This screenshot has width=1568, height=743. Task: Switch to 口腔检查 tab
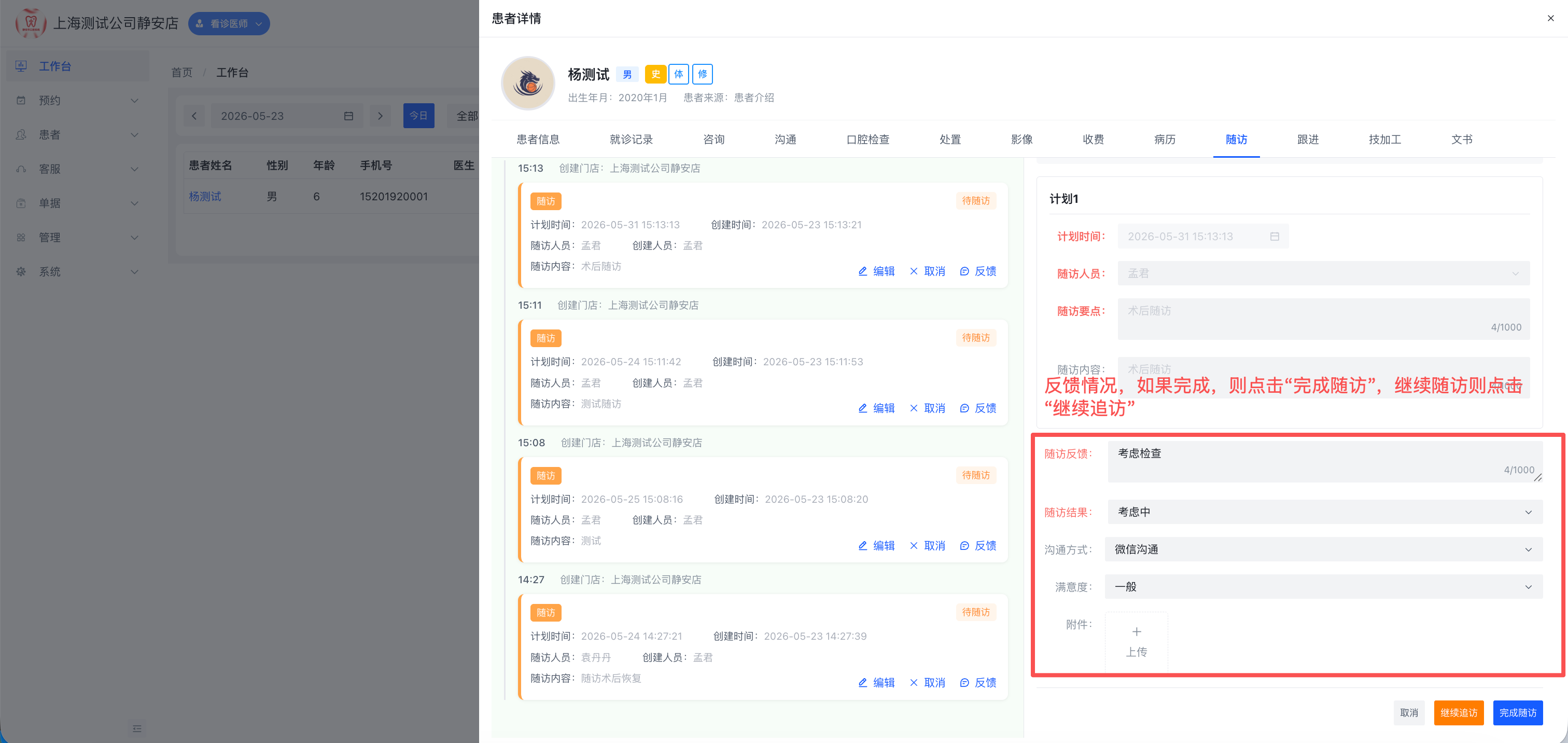coord(868,140)
